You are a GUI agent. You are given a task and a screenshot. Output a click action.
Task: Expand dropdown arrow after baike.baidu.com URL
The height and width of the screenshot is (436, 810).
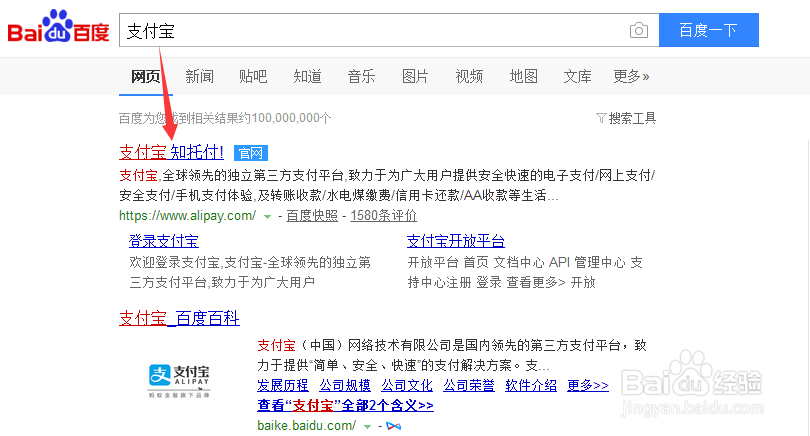(368, 427)
